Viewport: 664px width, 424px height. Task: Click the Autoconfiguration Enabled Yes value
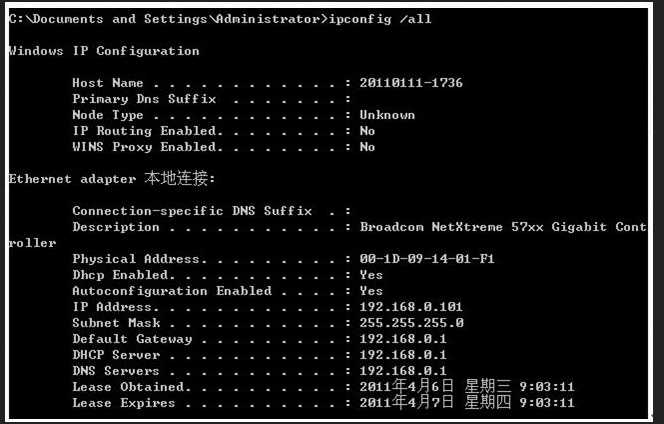click(371, 291)
